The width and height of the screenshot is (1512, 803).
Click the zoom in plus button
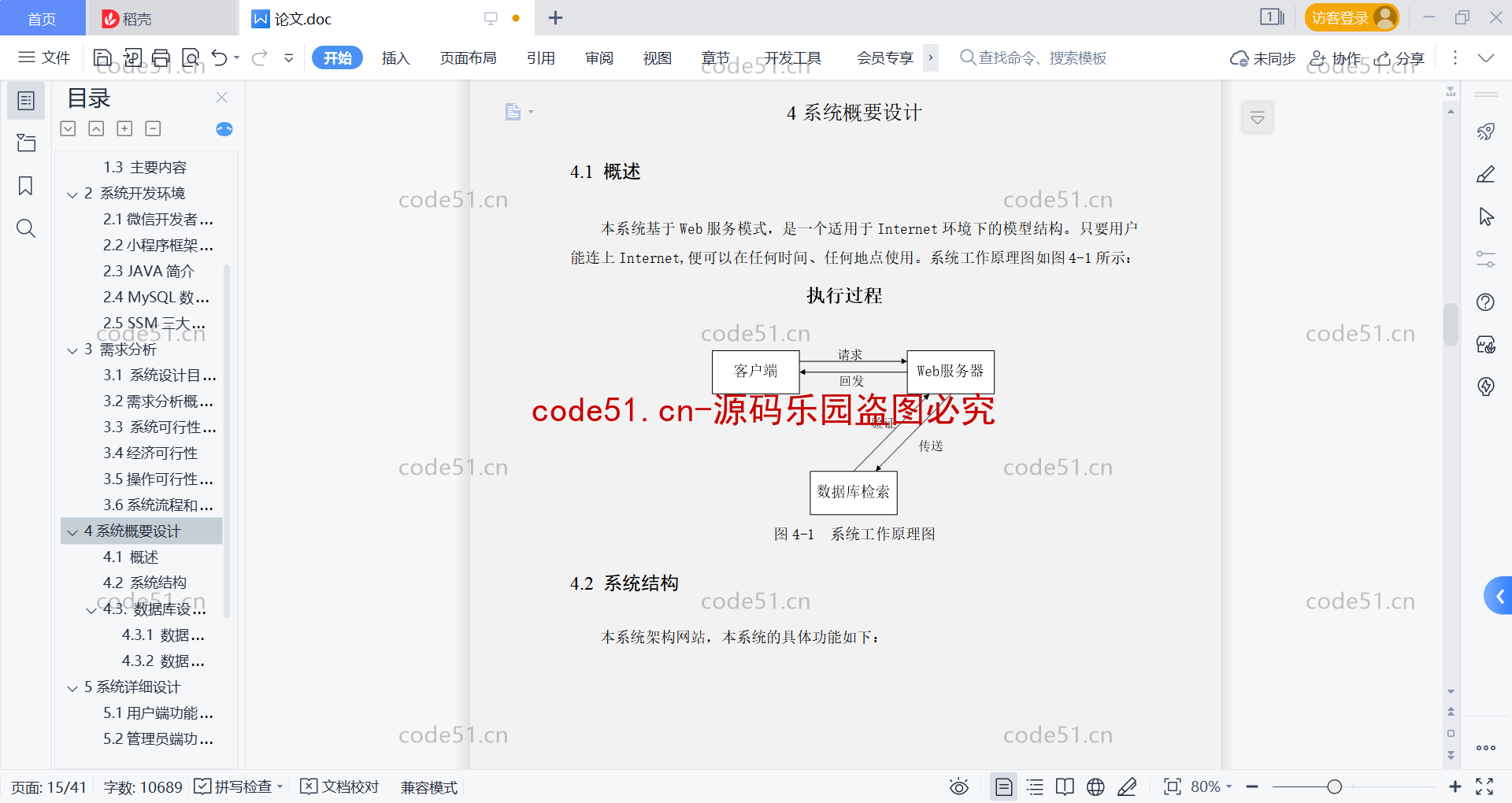tap(1455, 786)
